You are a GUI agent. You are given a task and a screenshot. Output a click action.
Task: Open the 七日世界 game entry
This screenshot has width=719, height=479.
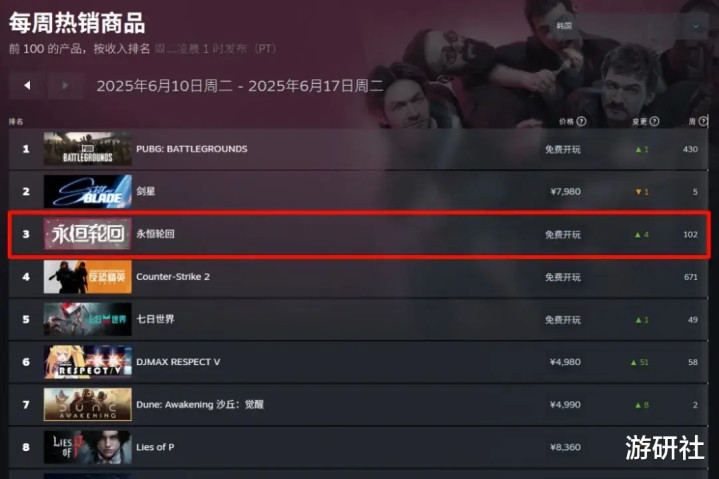(x=358, y=319)
